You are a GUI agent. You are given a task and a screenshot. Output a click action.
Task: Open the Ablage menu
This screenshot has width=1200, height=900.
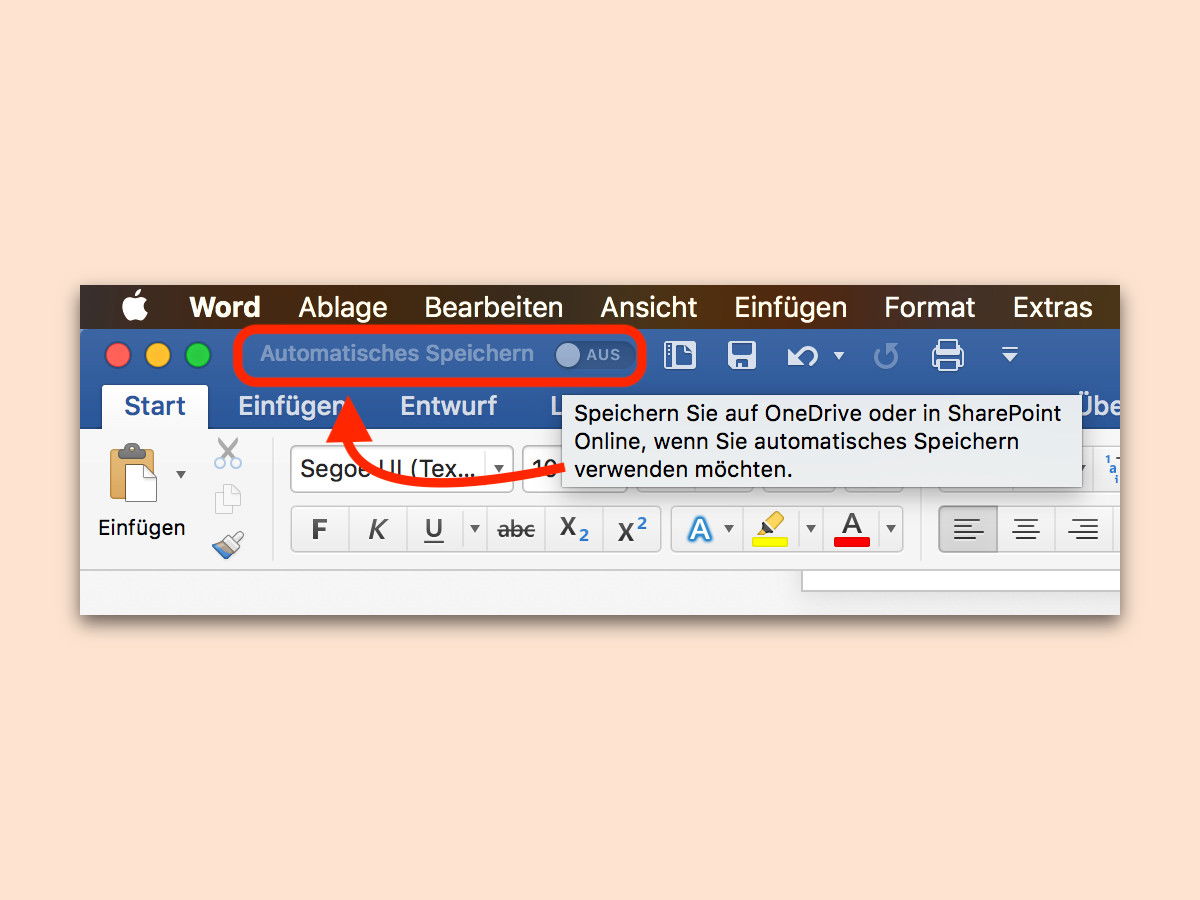point(343,307)
